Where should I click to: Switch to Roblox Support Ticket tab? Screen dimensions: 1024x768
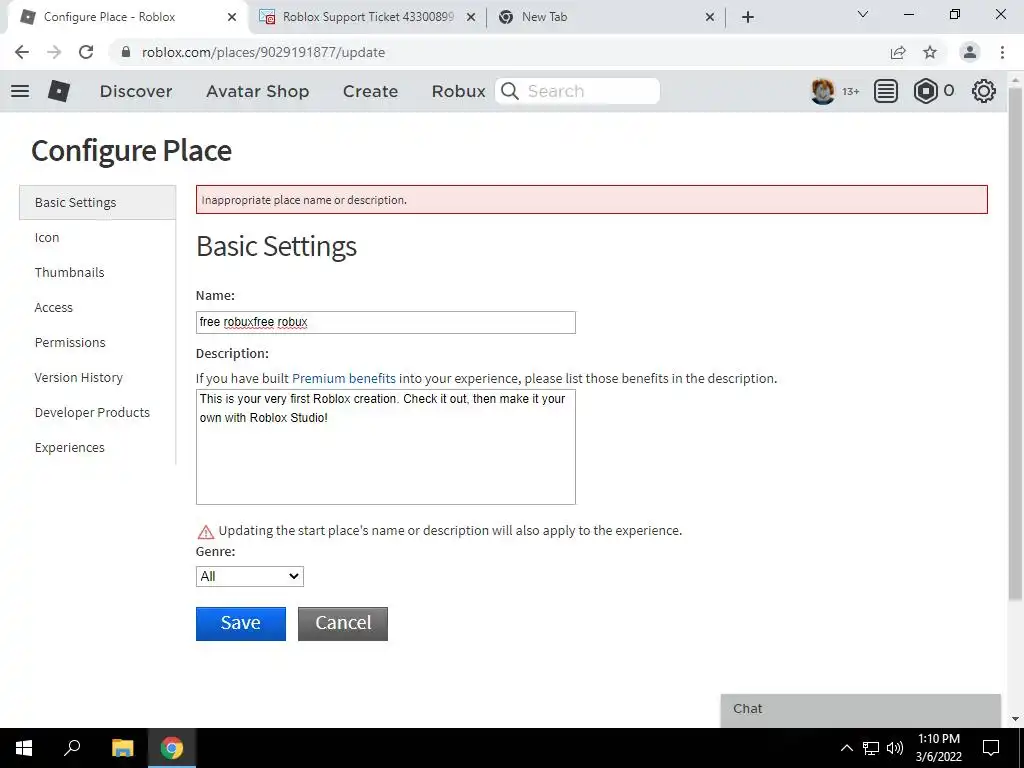coord(368,17)
